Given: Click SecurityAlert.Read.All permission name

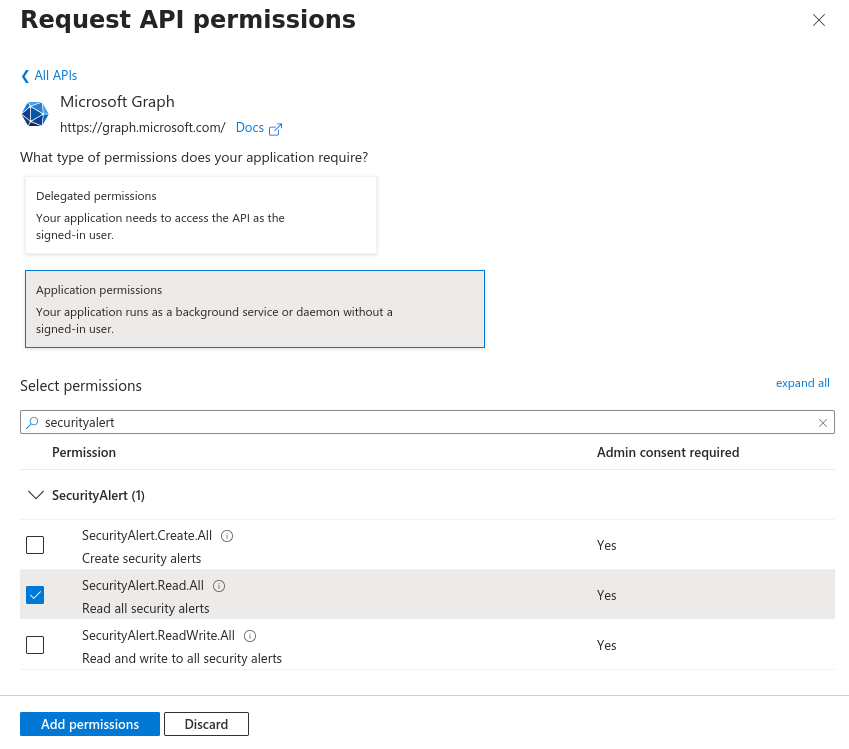Looking at the screenshot, I should 143,585.
